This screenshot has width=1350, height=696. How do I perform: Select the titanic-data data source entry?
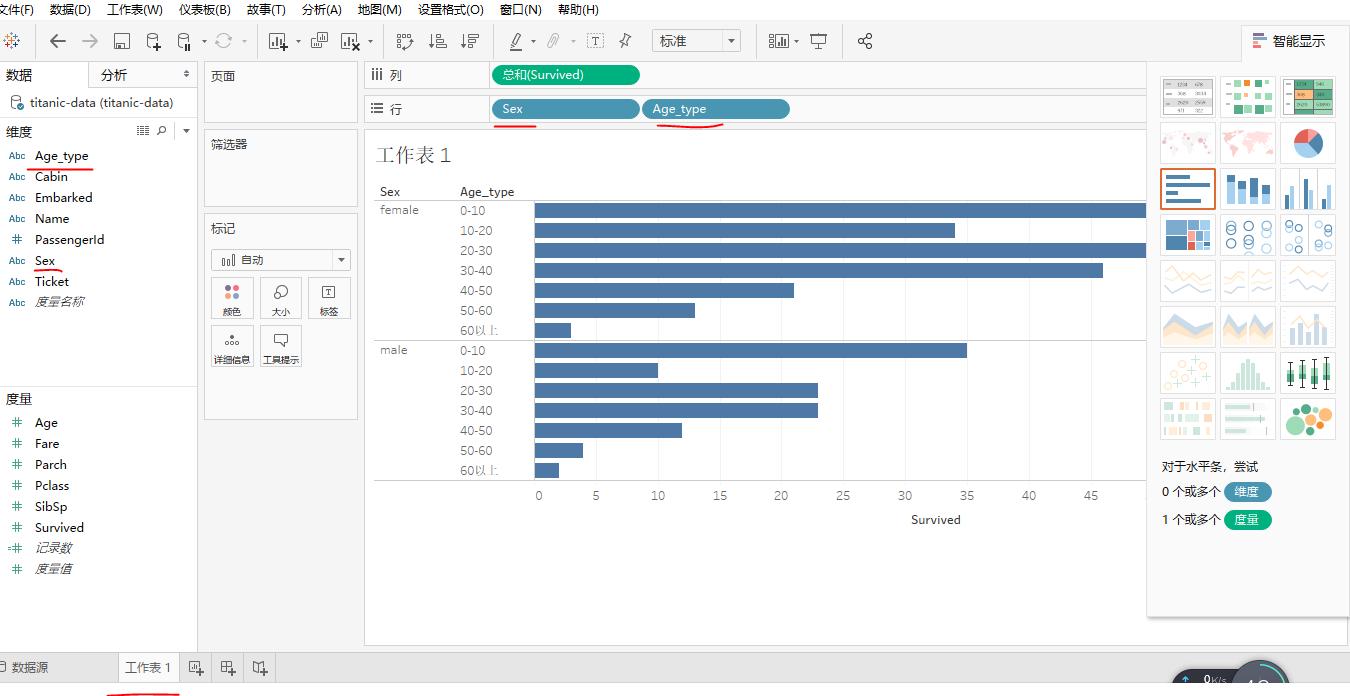[101, 102]
